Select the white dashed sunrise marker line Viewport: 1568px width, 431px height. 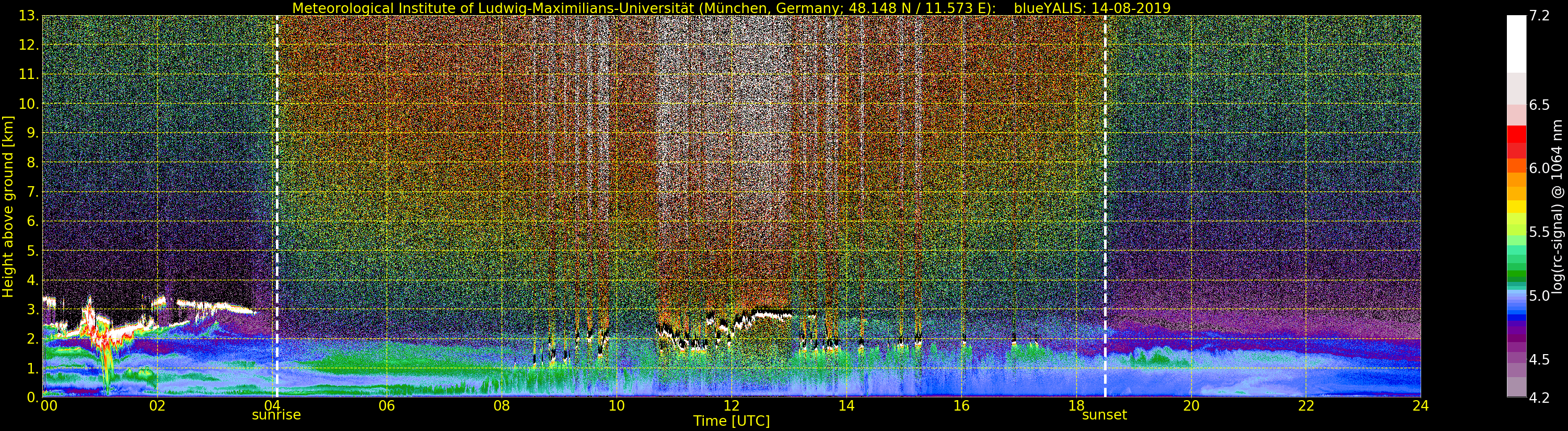point(277,206)
